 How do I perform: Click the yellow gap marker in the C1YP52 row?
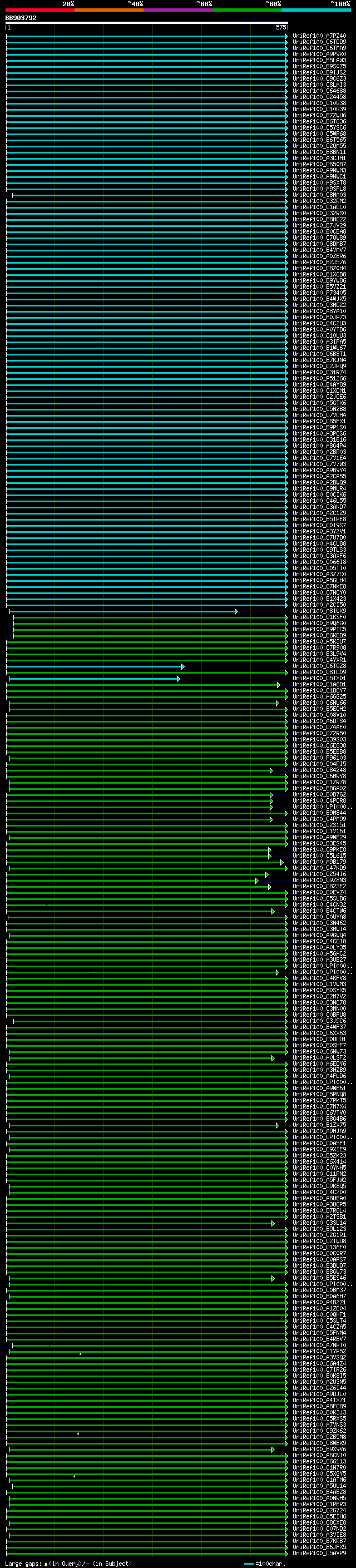(x=80, y=1354)
